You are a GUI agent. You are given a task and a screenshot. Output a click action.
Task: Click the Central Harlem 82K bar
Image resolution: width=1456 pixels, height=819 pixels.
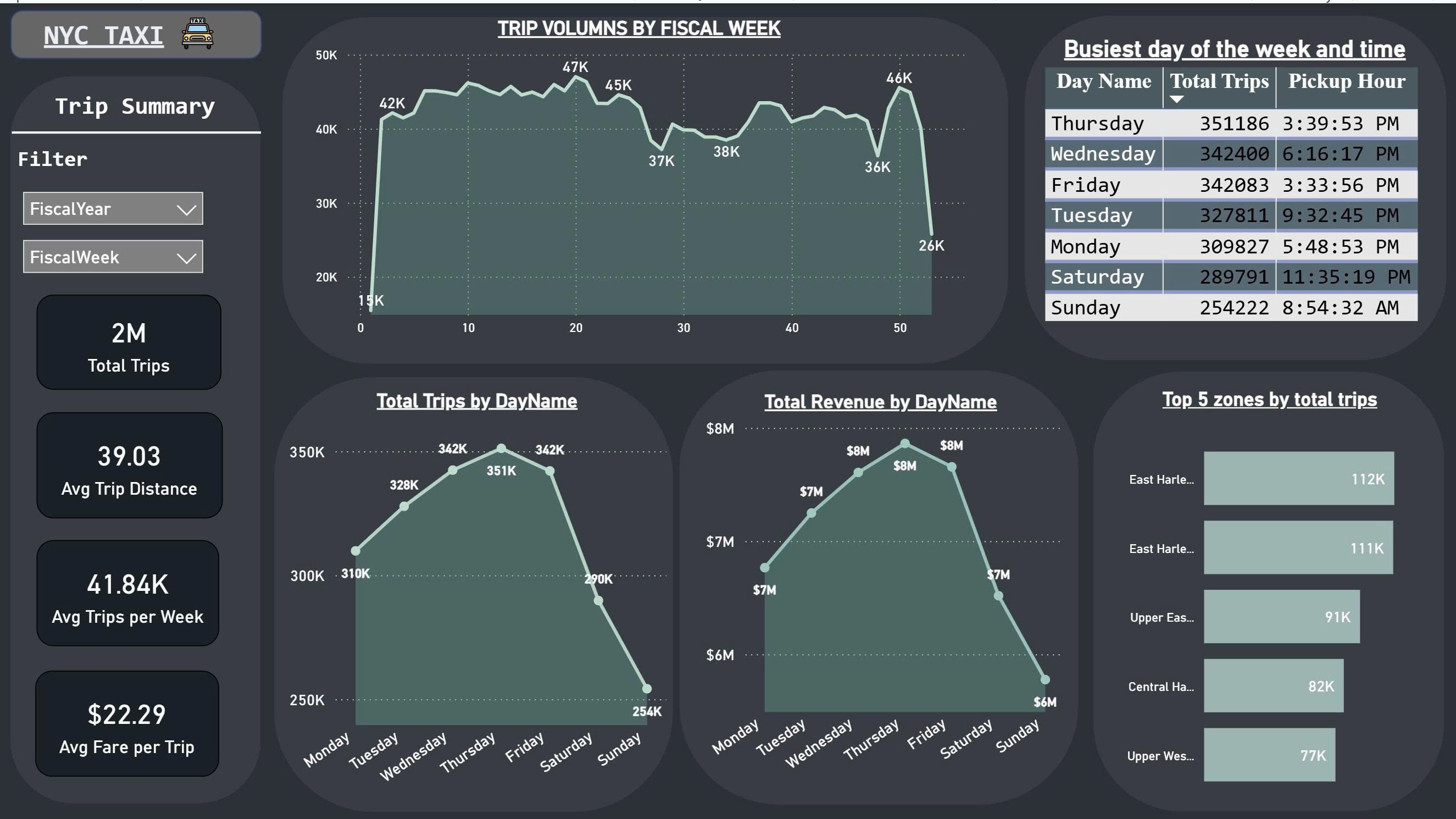pos(1274,686)
